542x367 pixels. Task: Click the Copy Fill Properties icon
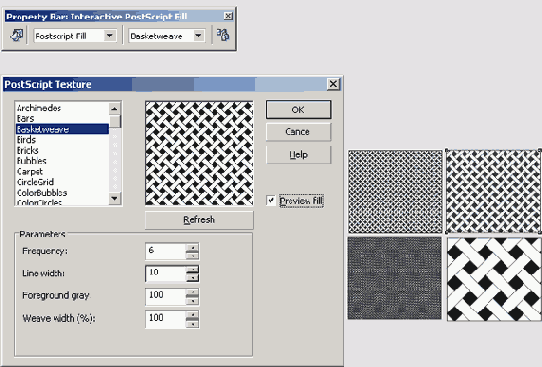(x=223, y=35)
